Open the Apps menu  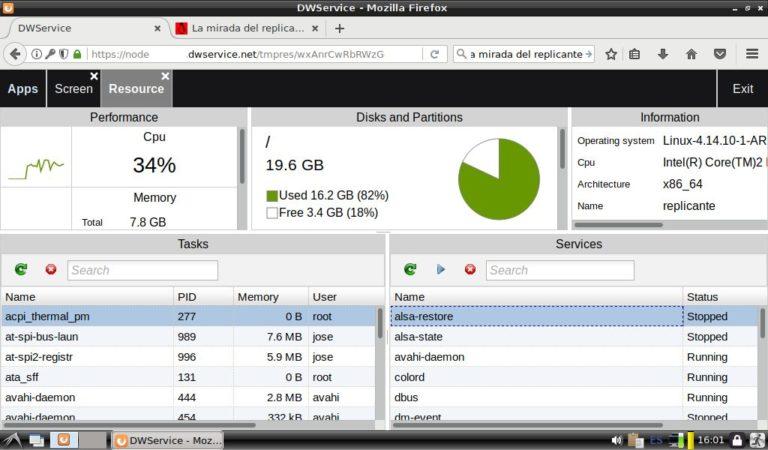[22, 89]
